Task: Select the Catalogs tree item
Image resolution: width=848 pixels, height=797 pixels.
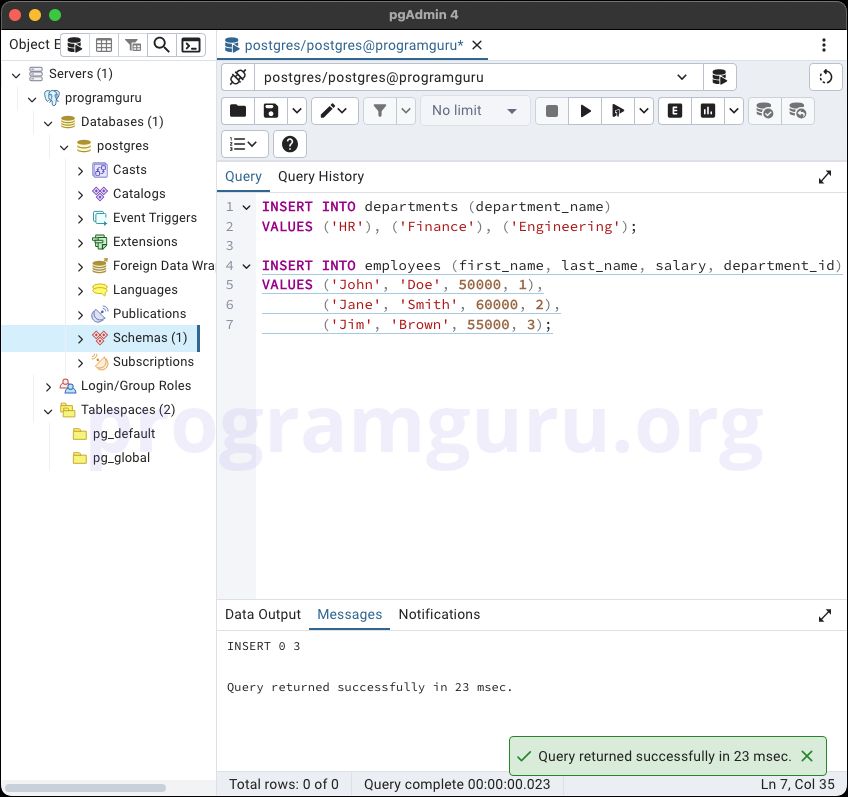Action: tap(139, 194)
